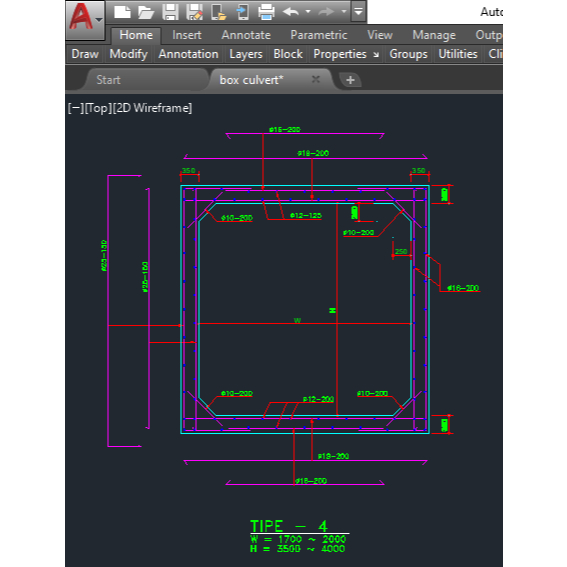Viewport: 567px width, 567px height.
Task: Expand the Draw panel
Action: 85,54
